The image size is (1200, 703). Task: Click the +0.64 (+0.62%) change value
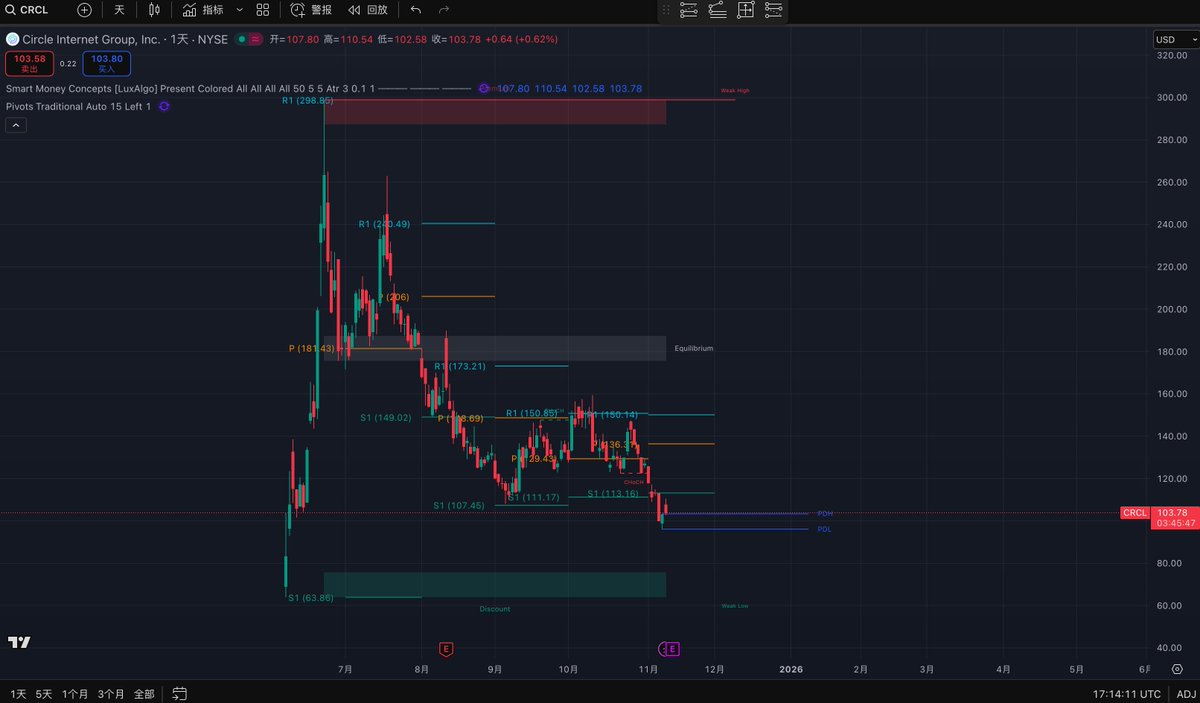pos(521,39)
